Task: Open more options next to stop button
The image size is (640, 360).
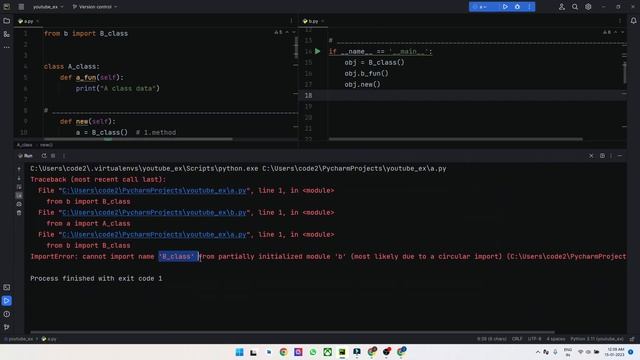Action: tap(64, 156)
